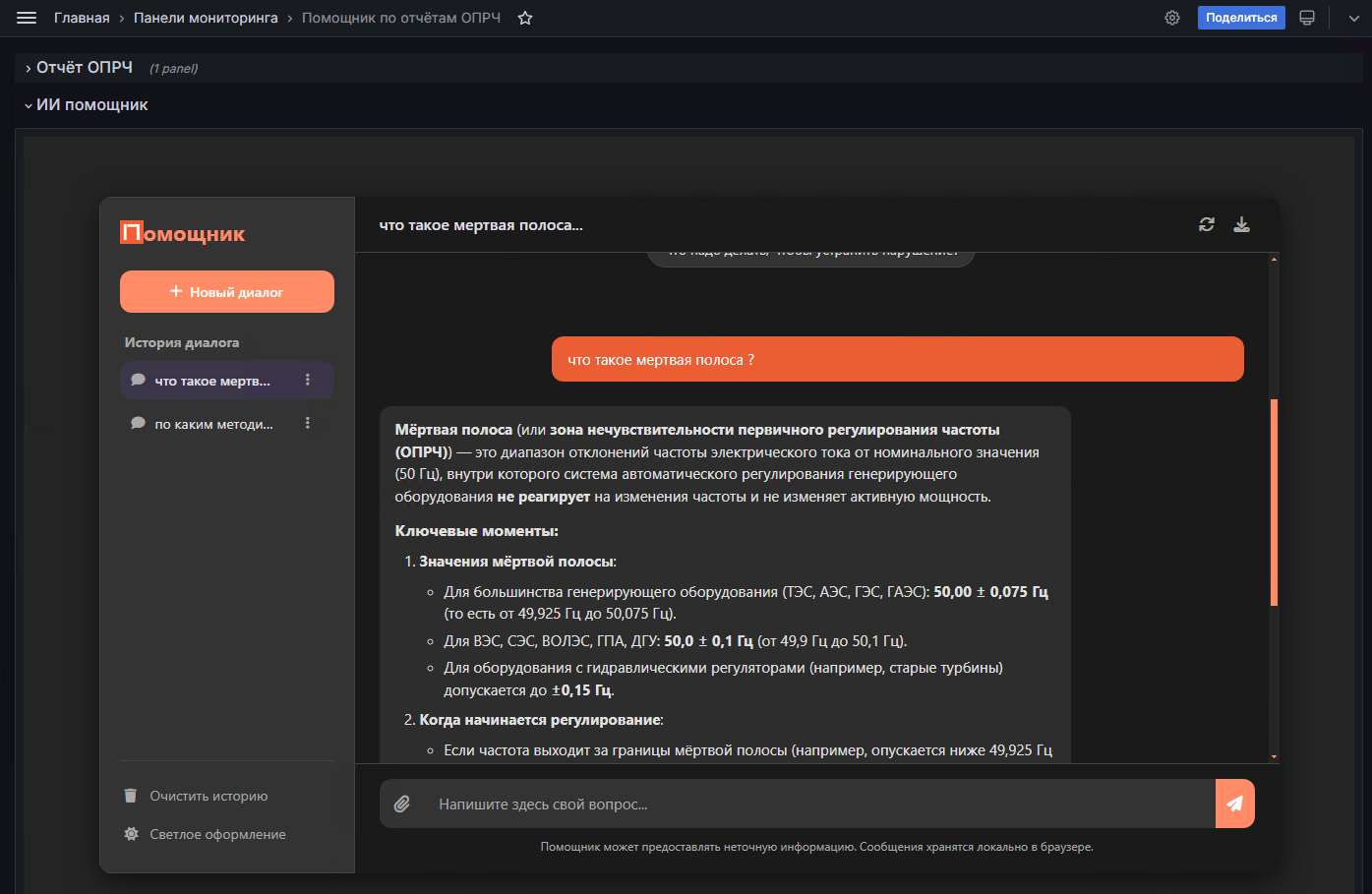Star the dashboard as favorite
This screenshot has width=1372, height=894.
click(x=525, y=18)
